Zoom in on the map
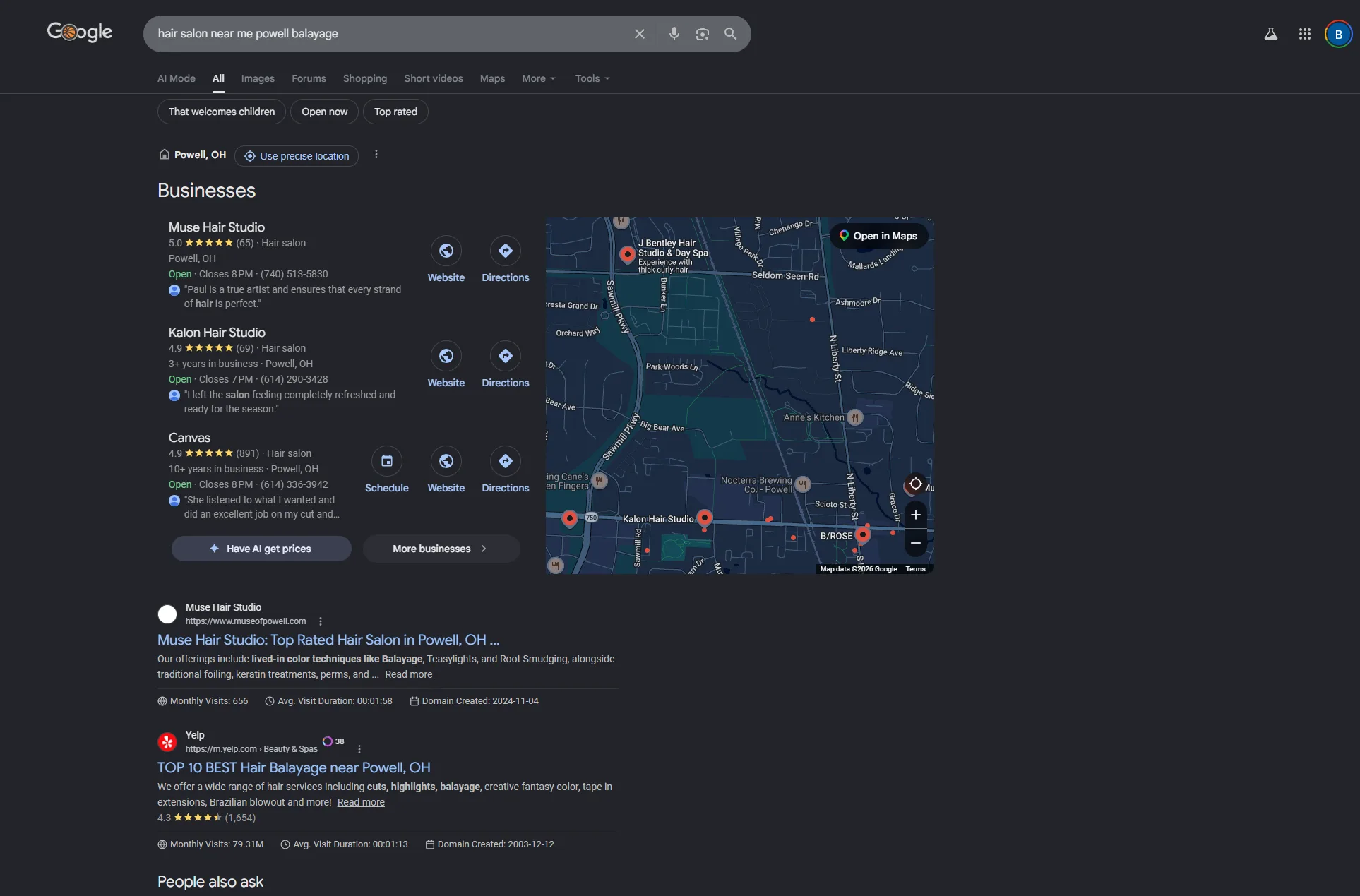This screenshot has height=896, width=1360. click(x=915, y=515)
